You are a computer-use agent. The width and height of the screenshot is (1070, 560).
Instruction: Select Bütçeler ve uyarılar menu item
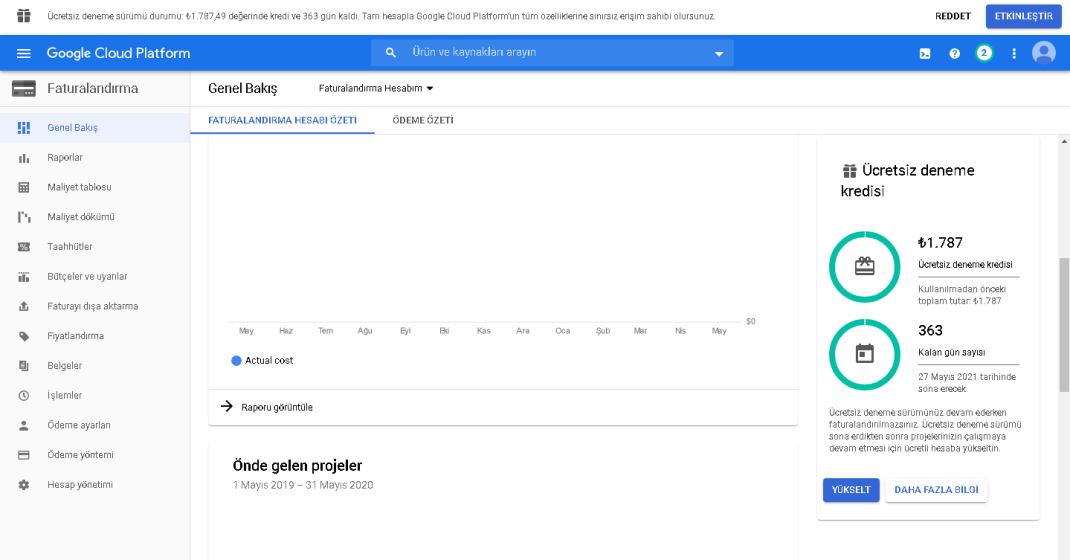point(95,276)
